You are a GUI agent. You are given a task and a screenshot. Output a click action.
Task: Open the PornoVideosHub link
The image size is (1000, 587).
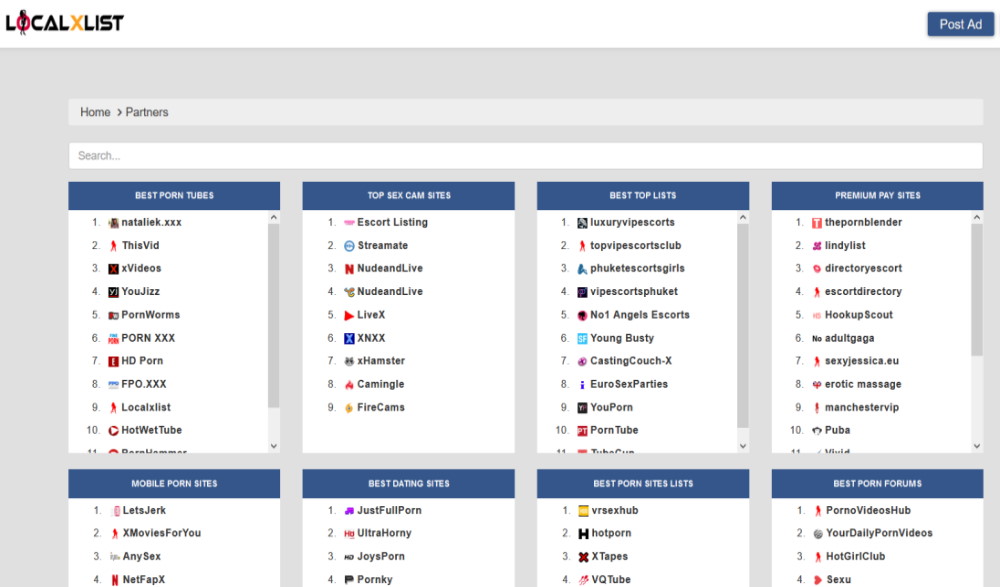[868, 510]
